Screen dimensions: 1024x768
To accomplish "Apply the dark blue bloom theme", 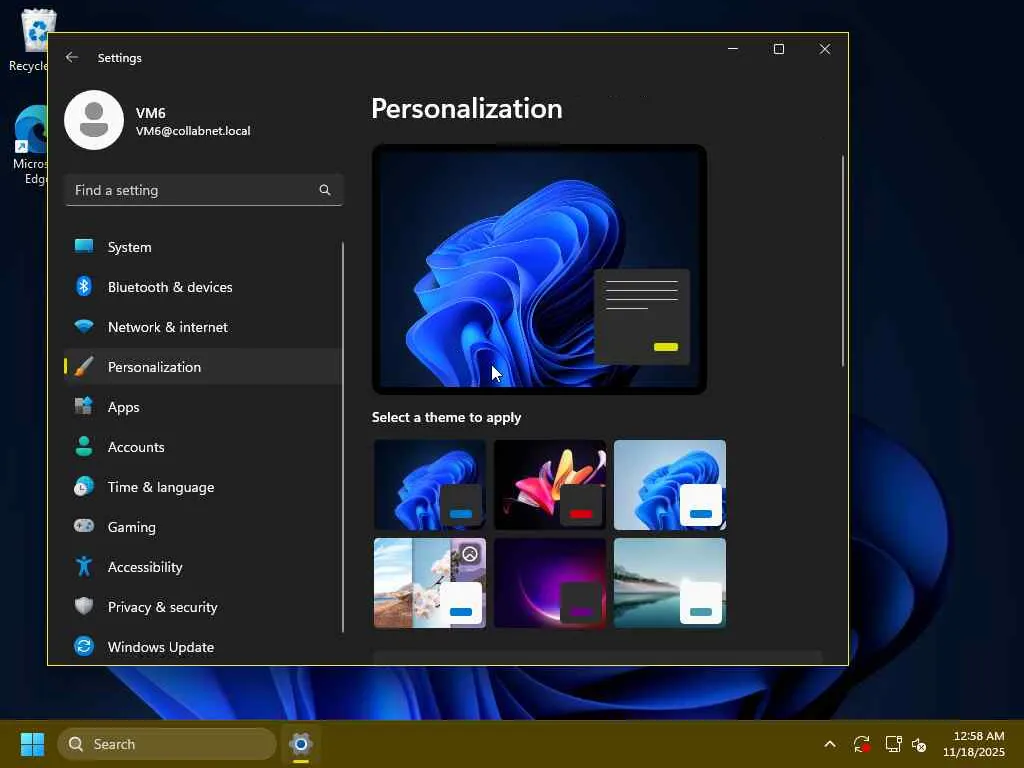I will [430, 485].
